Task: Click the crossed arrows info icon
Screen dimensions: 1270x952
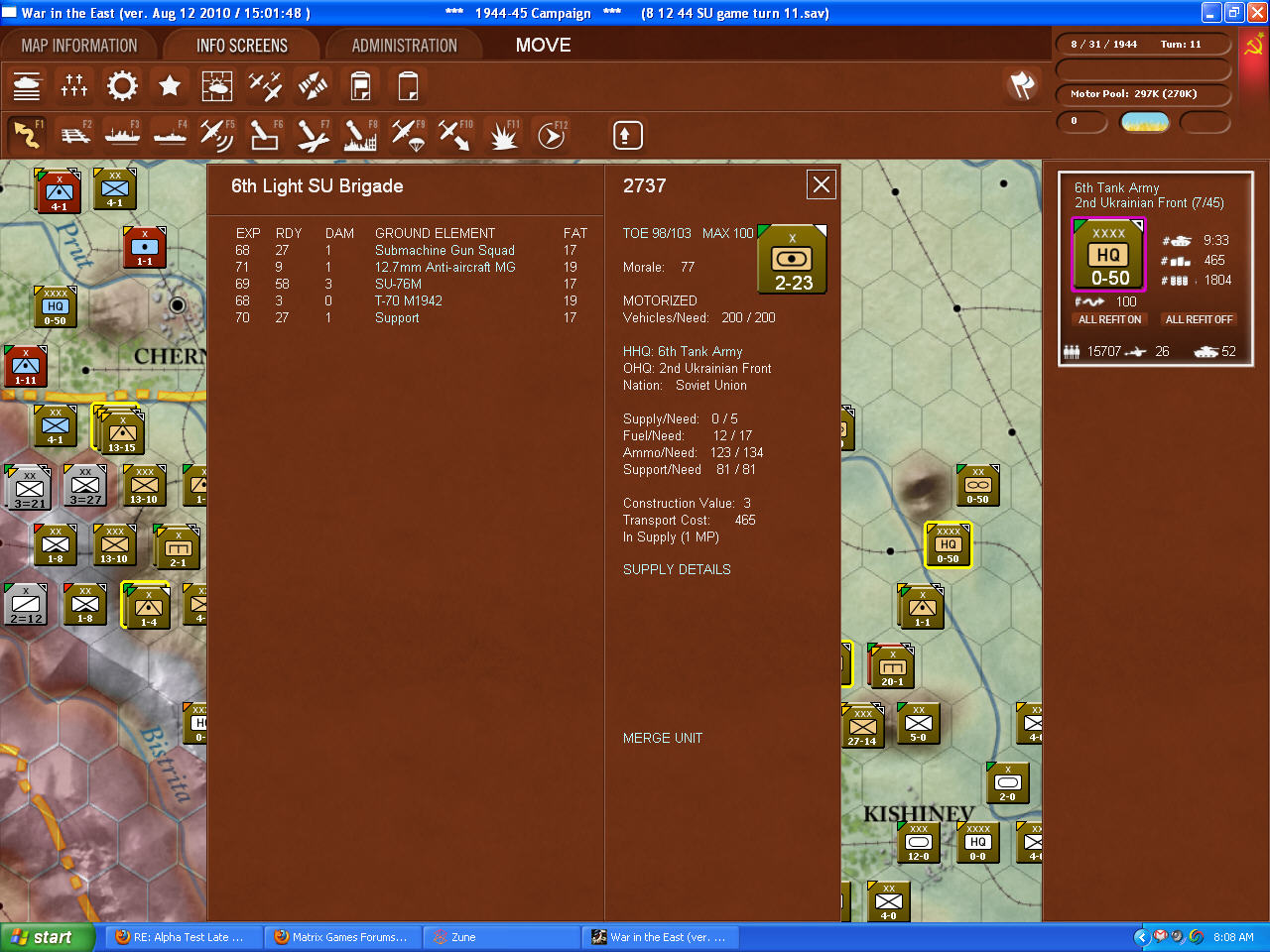Action: point(313,86)
